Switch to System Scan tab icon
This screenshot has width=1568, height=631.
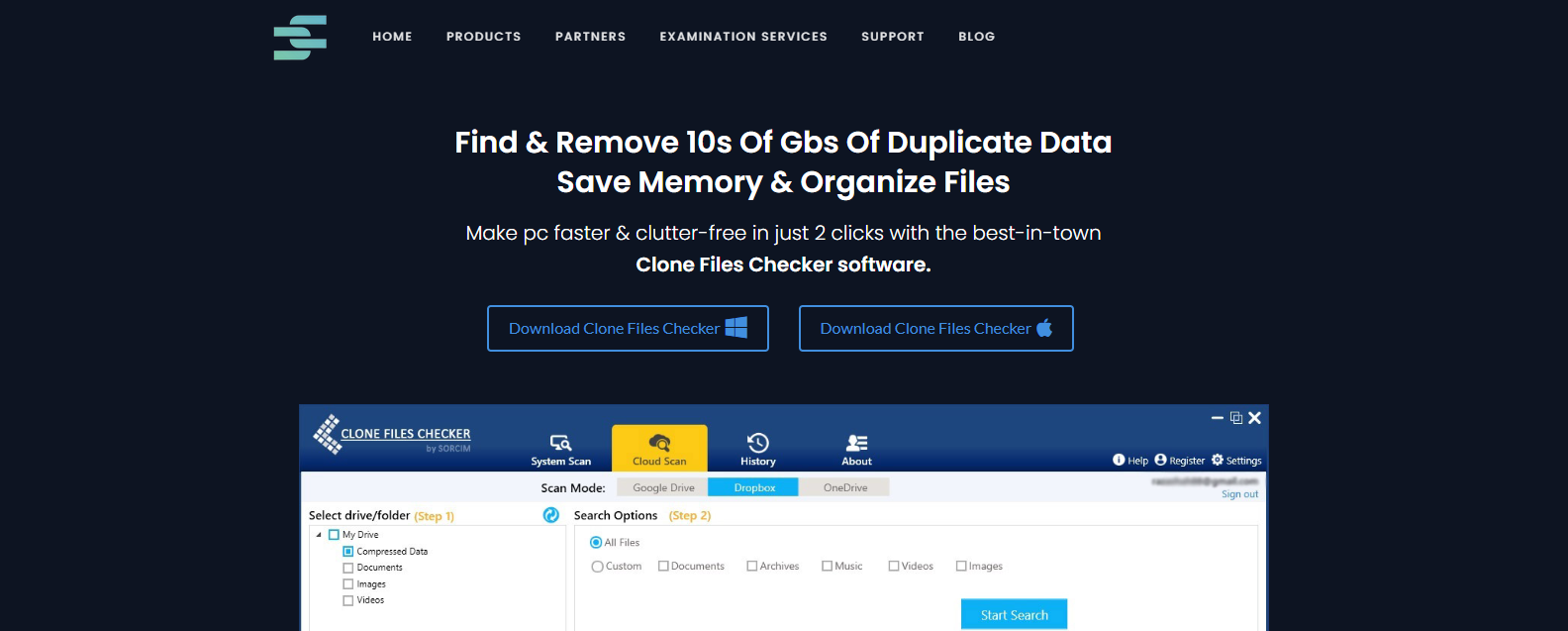[x=560, y=443]
